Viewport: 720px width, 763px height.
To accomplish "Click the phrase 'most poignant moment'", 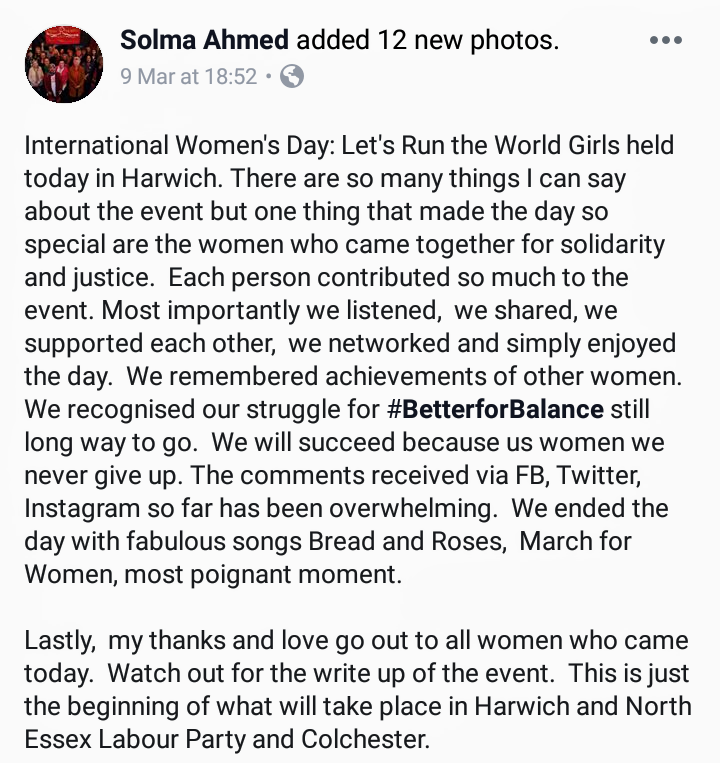I will pyautogui.click(x=263, y=575).
